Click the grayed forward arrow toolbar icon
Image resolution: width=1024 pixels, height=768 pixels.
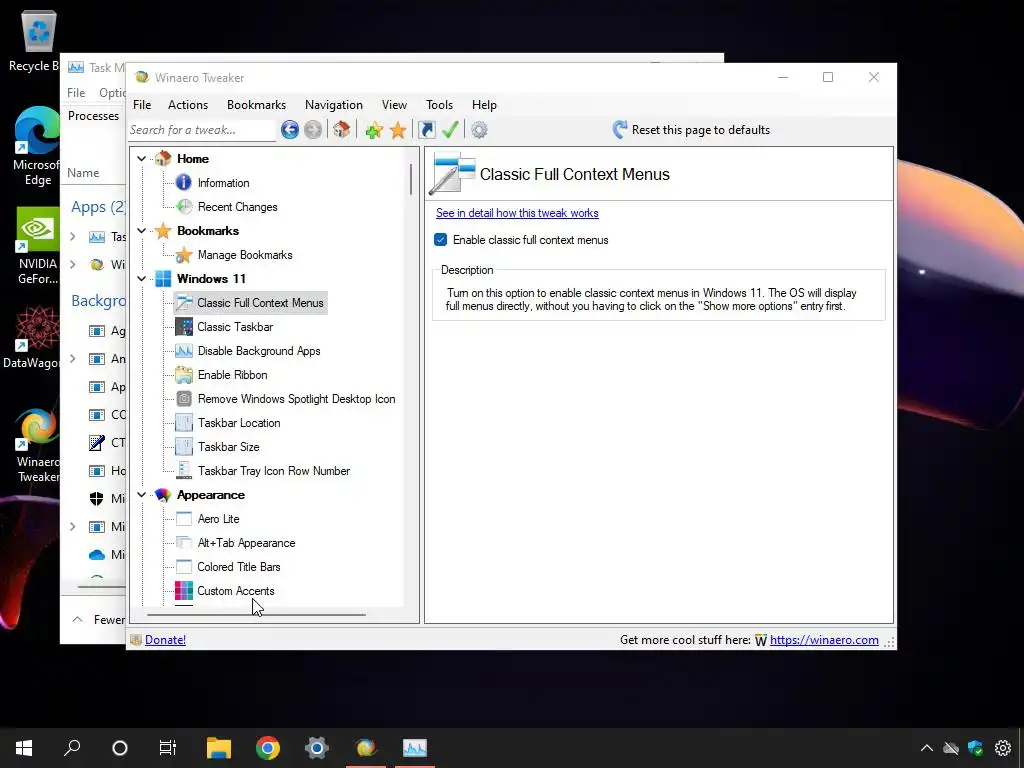click(313, 130)
